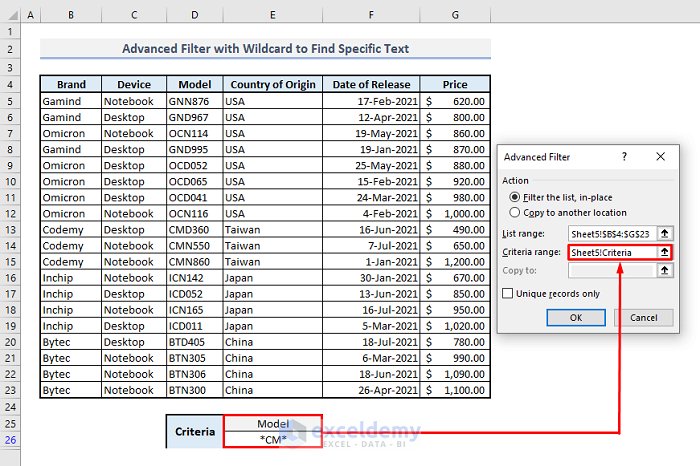Select Bytec cell in row 22
This screenshot has width=700, height=466.
[71, 374]
